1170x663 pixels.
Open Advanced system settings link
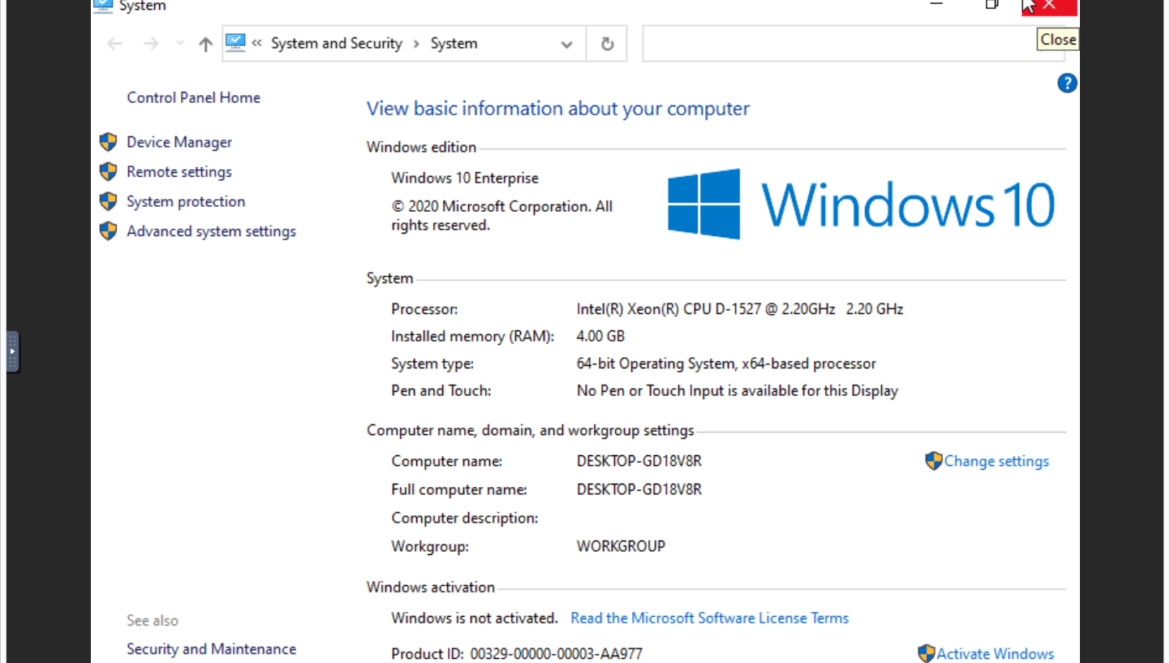(211, 231)
